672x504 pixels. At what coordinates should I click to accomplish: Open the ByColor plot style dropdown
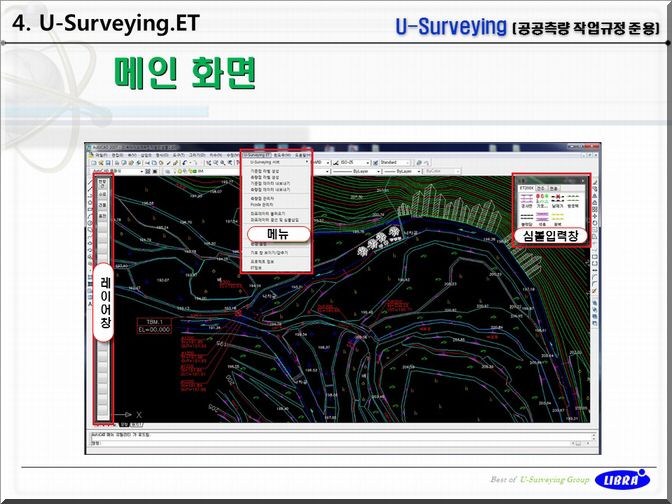(x=442, y=171)
